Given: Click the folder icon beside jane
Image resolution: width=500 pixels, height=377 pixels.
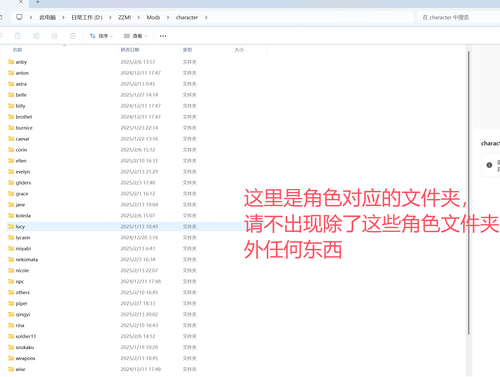Looking at the screenshot, I should (11, 205).
